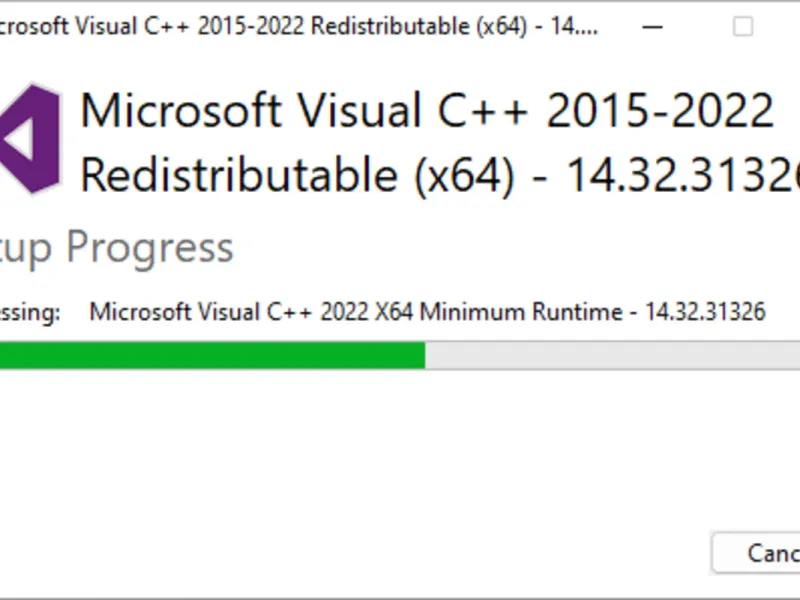Select the 'Microsoft Visual C++ 2015-2022' heading line
Image resolution: width=800 pixels, height=600 pixels.
pyautogui.click(x=427, y=110)
